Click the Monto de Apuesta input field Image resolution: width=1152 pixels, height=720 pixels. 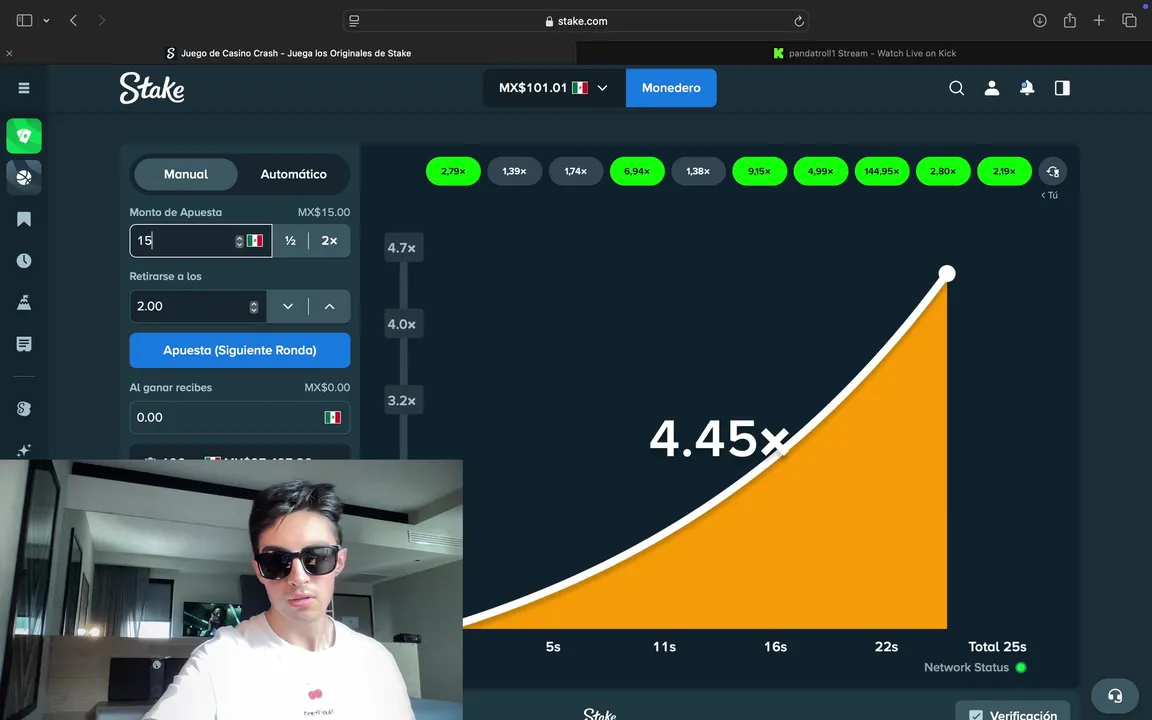tap(201, 241)
